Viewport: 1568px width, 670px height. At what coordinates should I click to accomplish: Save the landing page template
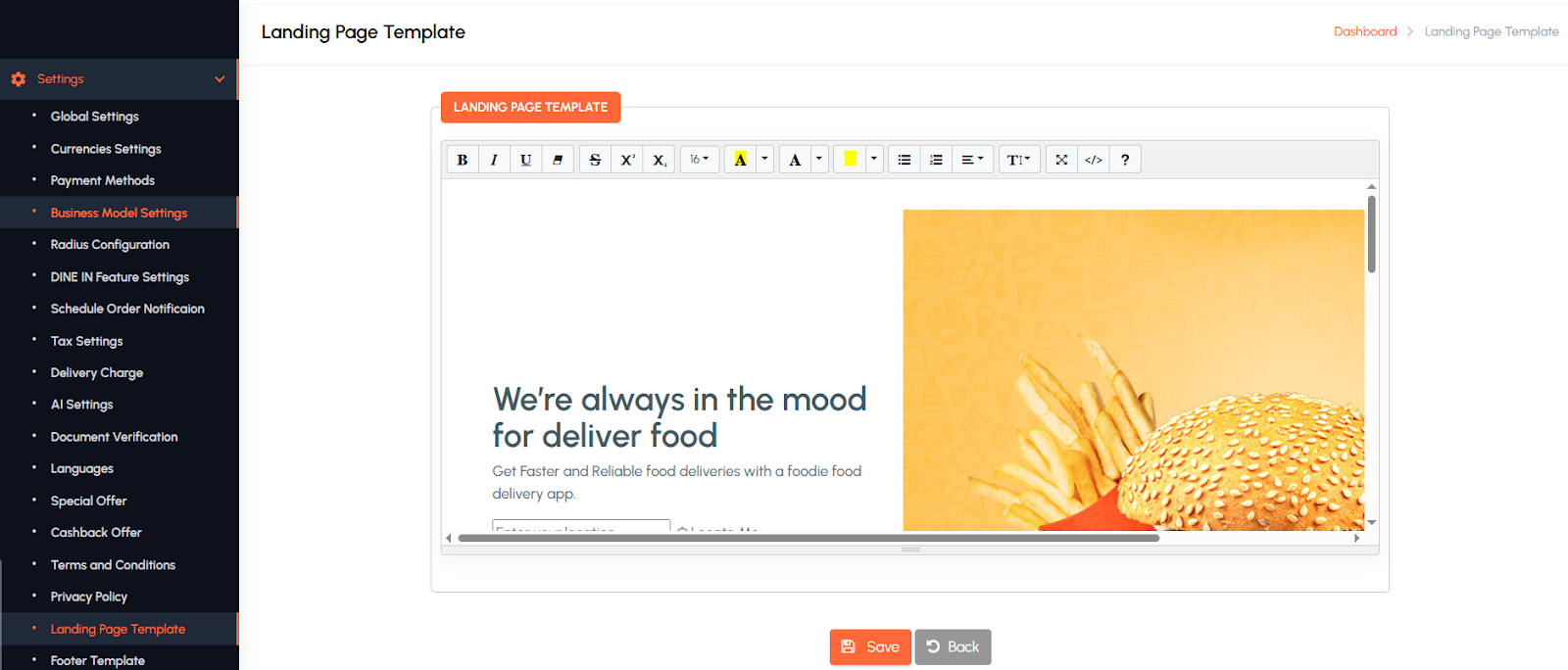coord(870,647)
